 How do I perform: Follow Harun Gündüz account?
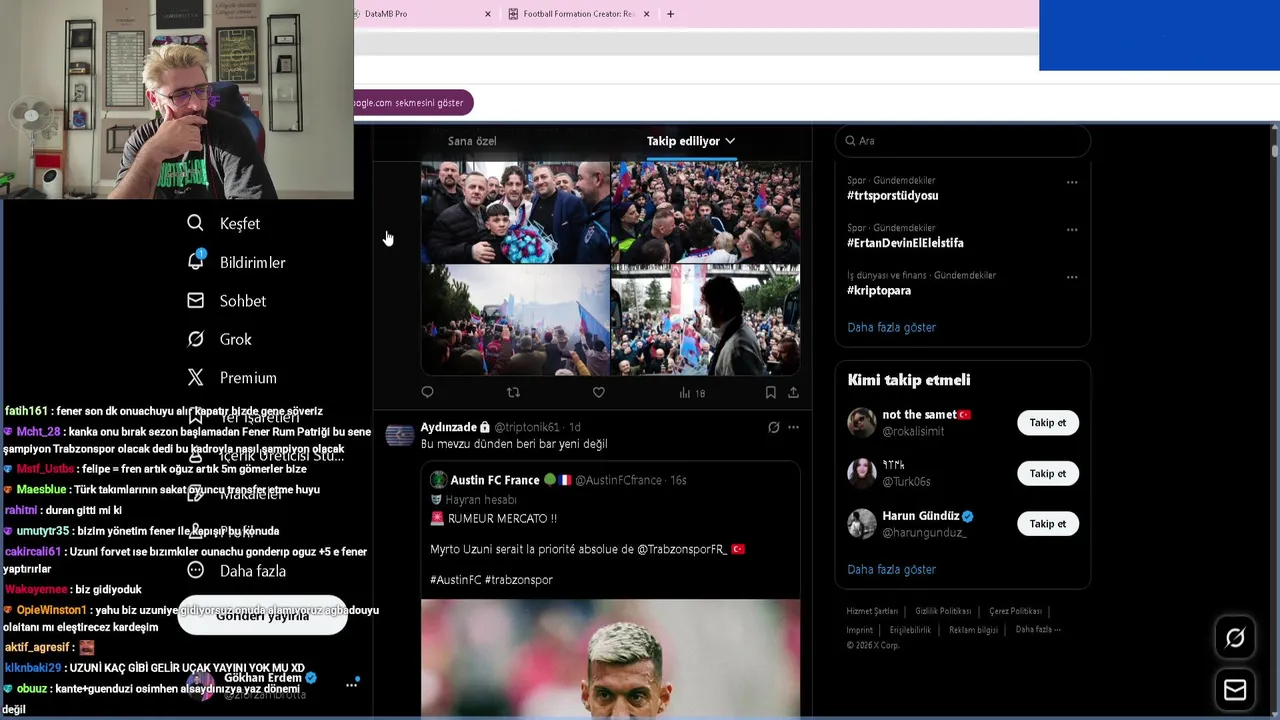point(1048,524)
